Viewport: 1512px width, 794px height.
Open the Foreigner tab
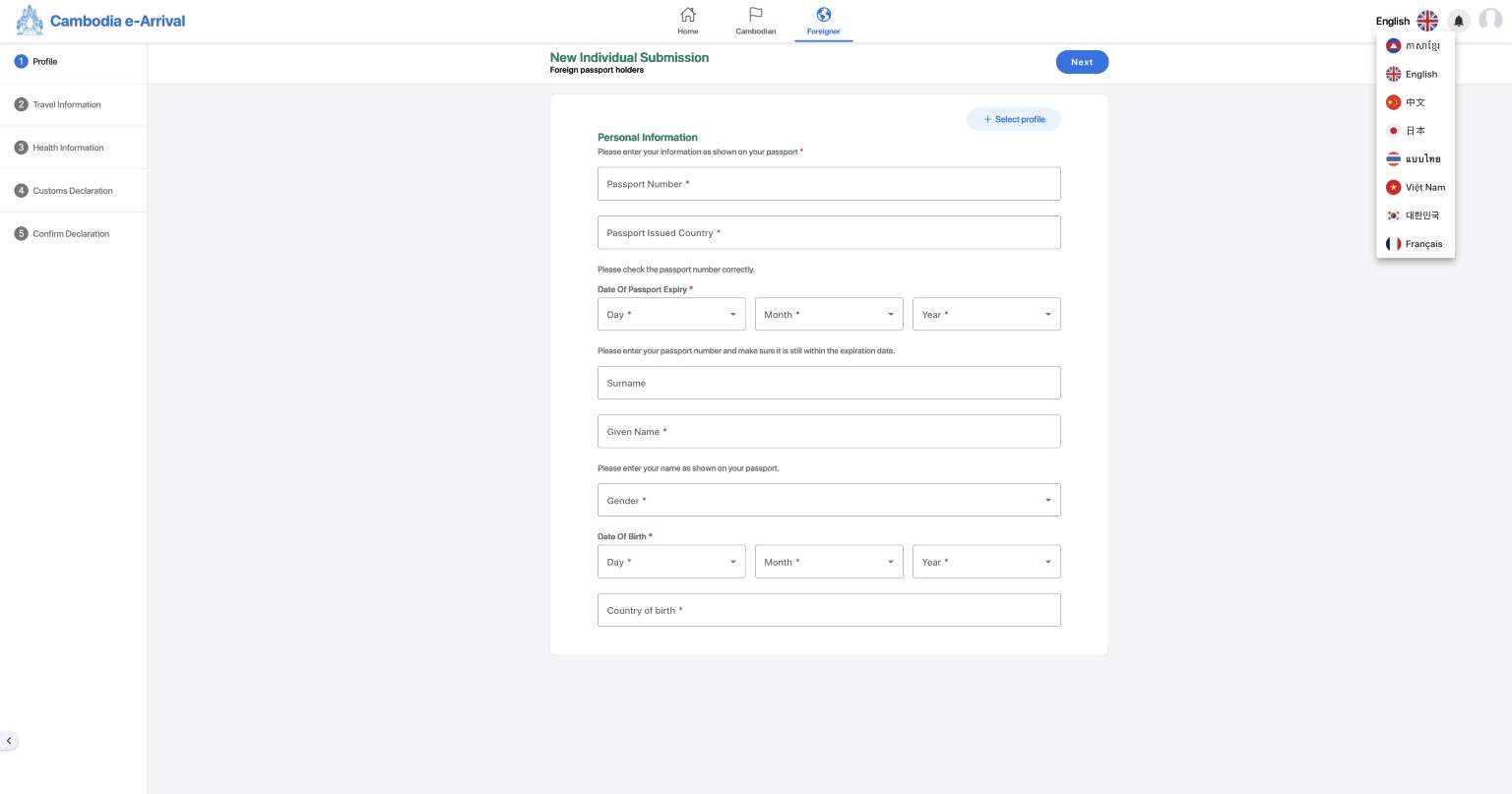[x=824, y=21]
